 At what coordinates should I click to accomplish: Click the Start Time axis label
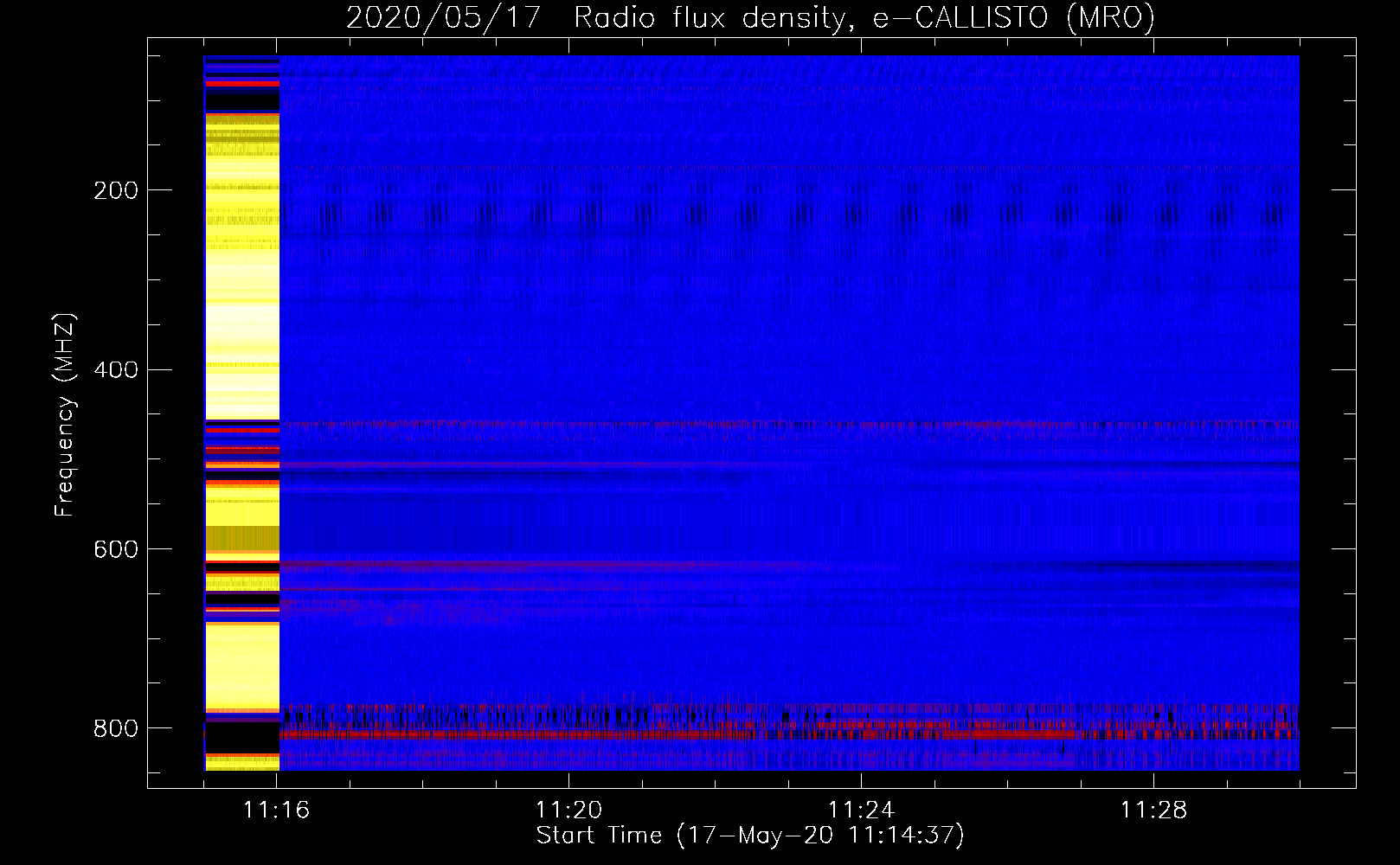point(749,836)
